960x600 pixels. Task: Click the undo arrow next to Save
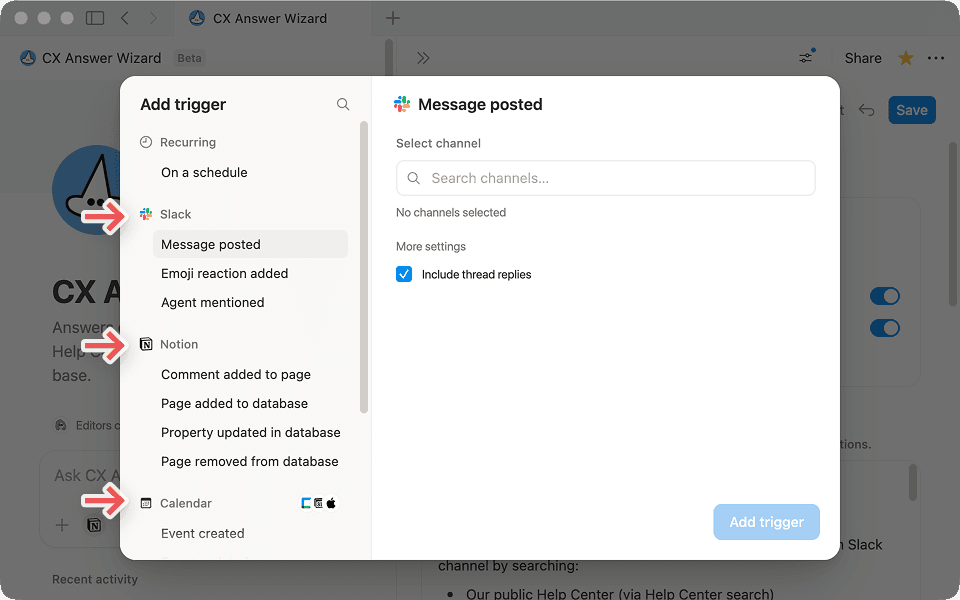click(x=867, y=110)
